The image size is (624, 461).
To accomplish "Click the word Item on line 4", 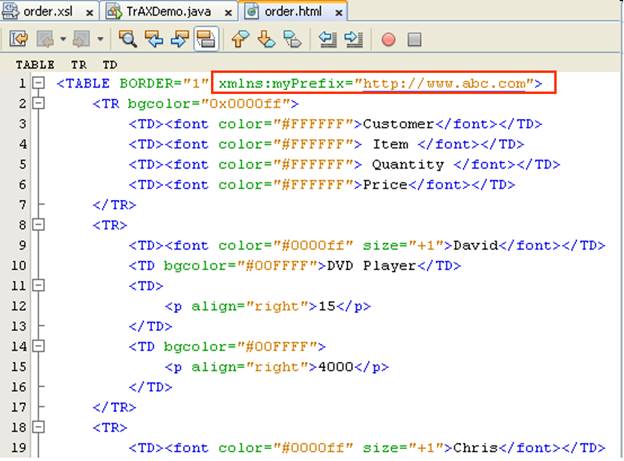I will [390, 145].
